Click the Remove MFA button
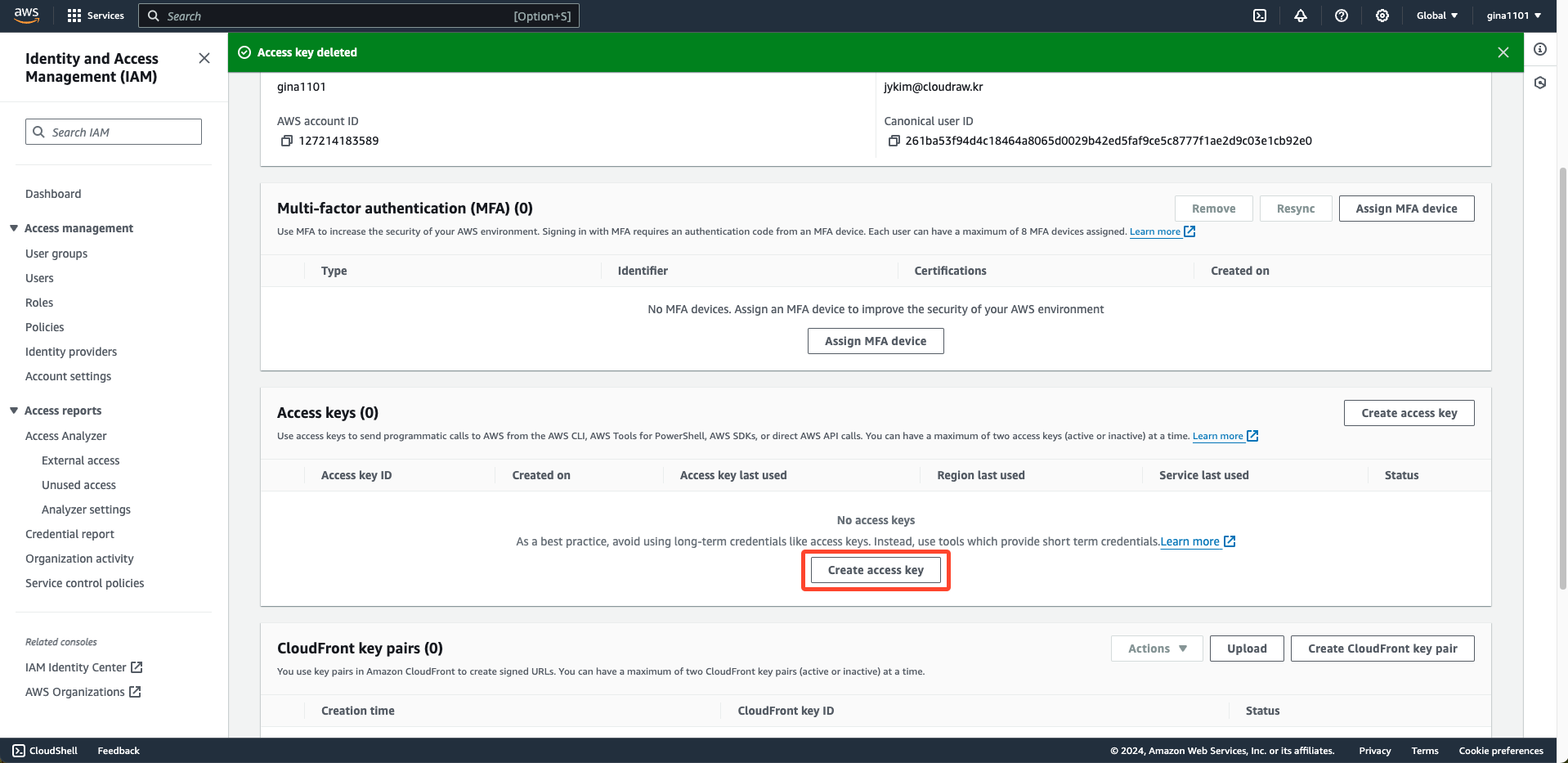Viewport: 1568px width, 763px height. point(1213,209)
